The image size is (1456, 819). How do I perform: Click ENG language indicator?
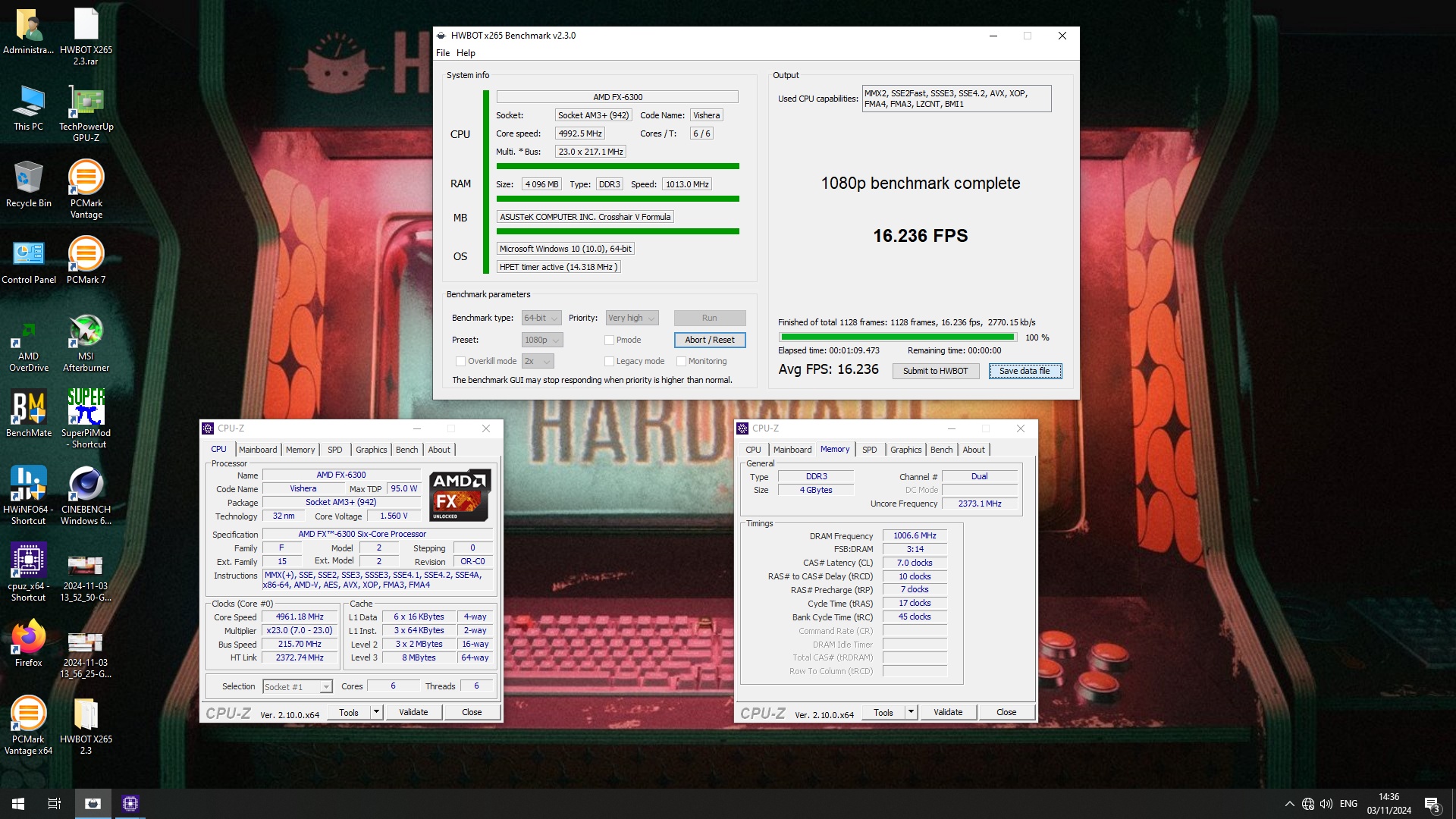tap(1348, 804)
